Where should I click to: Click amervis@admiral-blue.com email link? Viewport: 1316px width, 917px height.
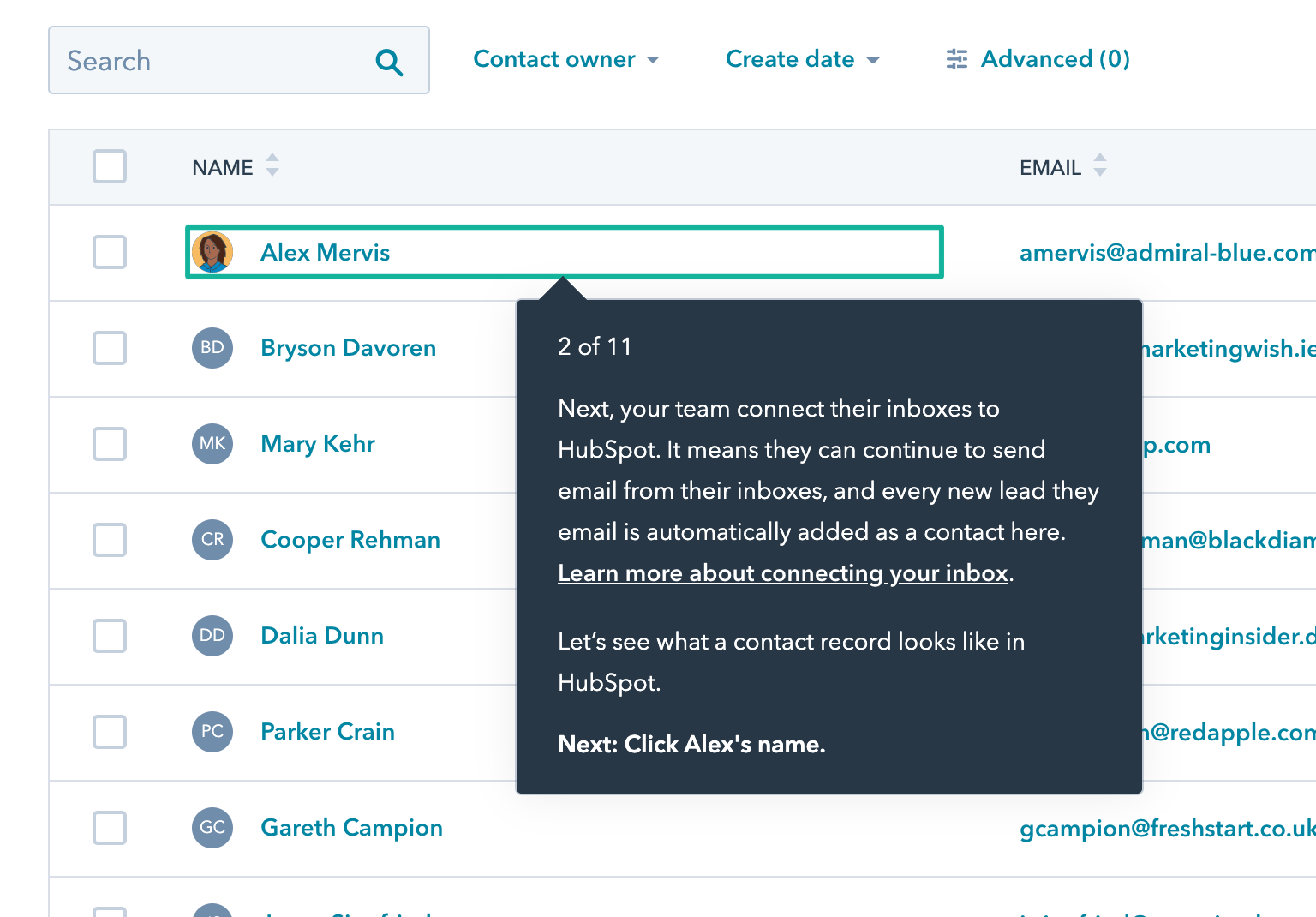tap(1167, 252)
